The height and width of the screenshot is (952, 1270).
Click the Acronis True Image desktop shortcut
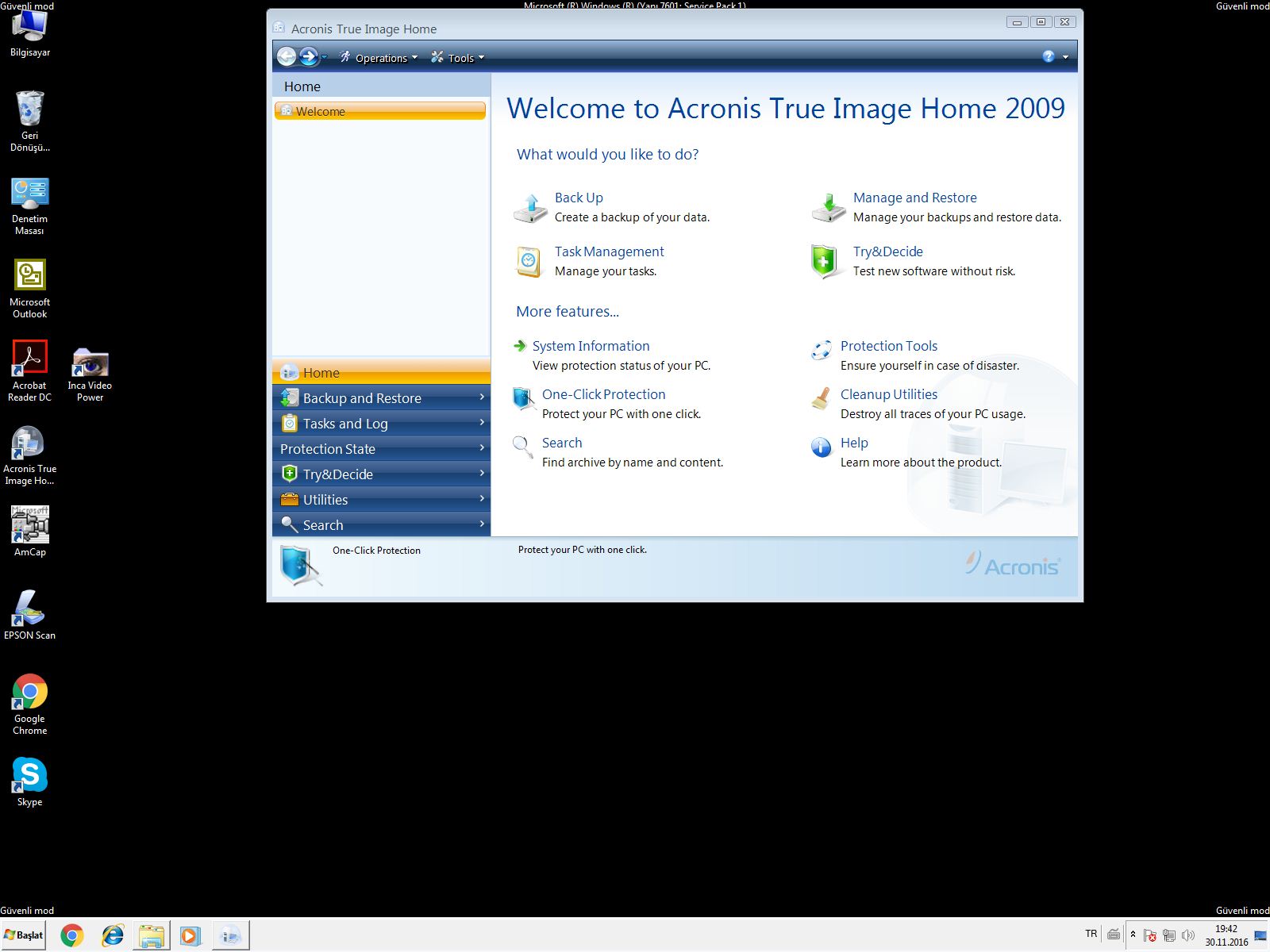[30, 455]
